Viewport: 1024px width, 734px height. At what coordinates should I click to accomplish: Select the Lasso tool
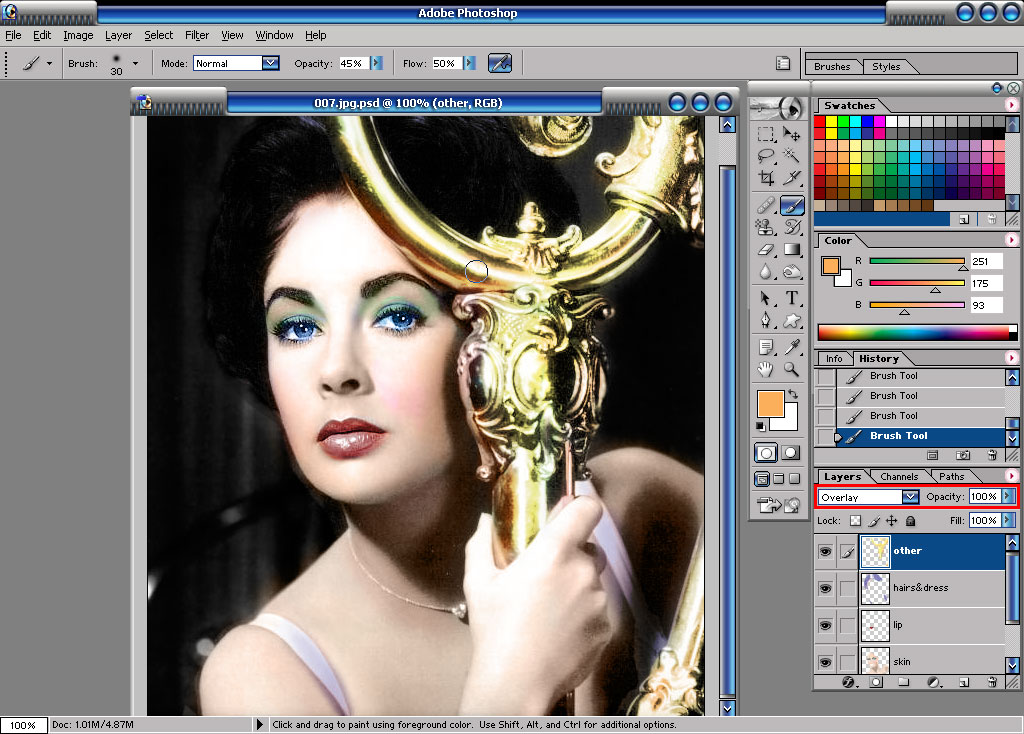765,155
